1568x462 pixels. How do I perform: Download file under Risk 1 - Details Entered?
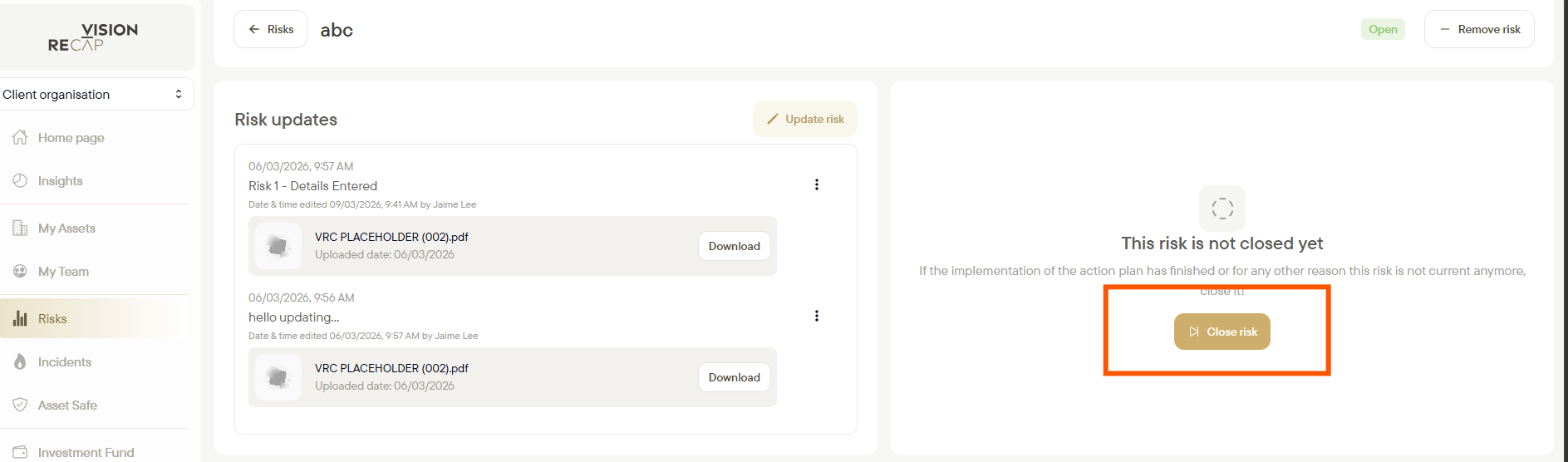tap(735, 246)
